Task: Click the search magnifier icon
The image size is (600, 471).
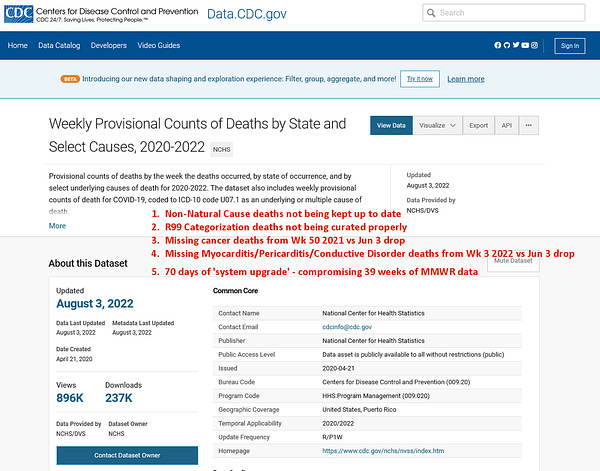Action: coord(431,13)
